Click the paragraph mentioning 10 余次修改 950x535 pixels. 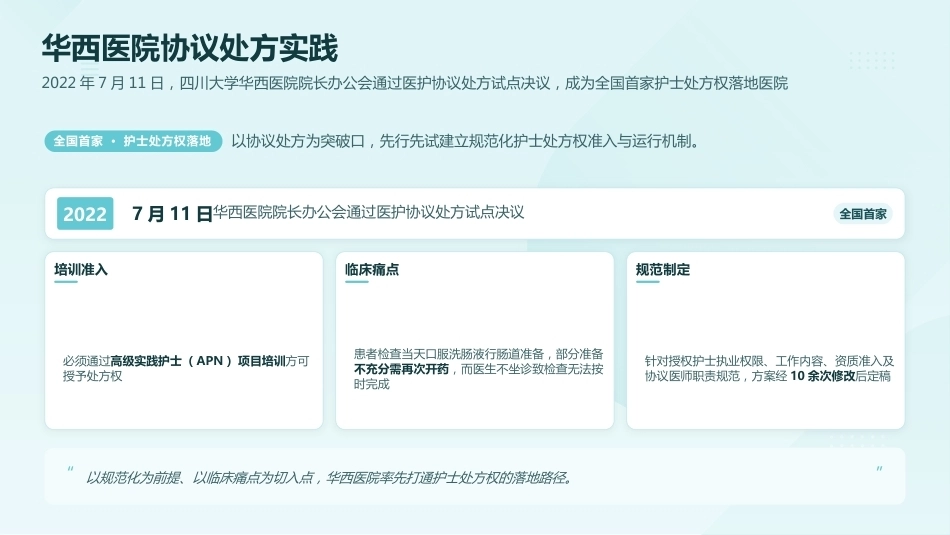coord(769,368)
